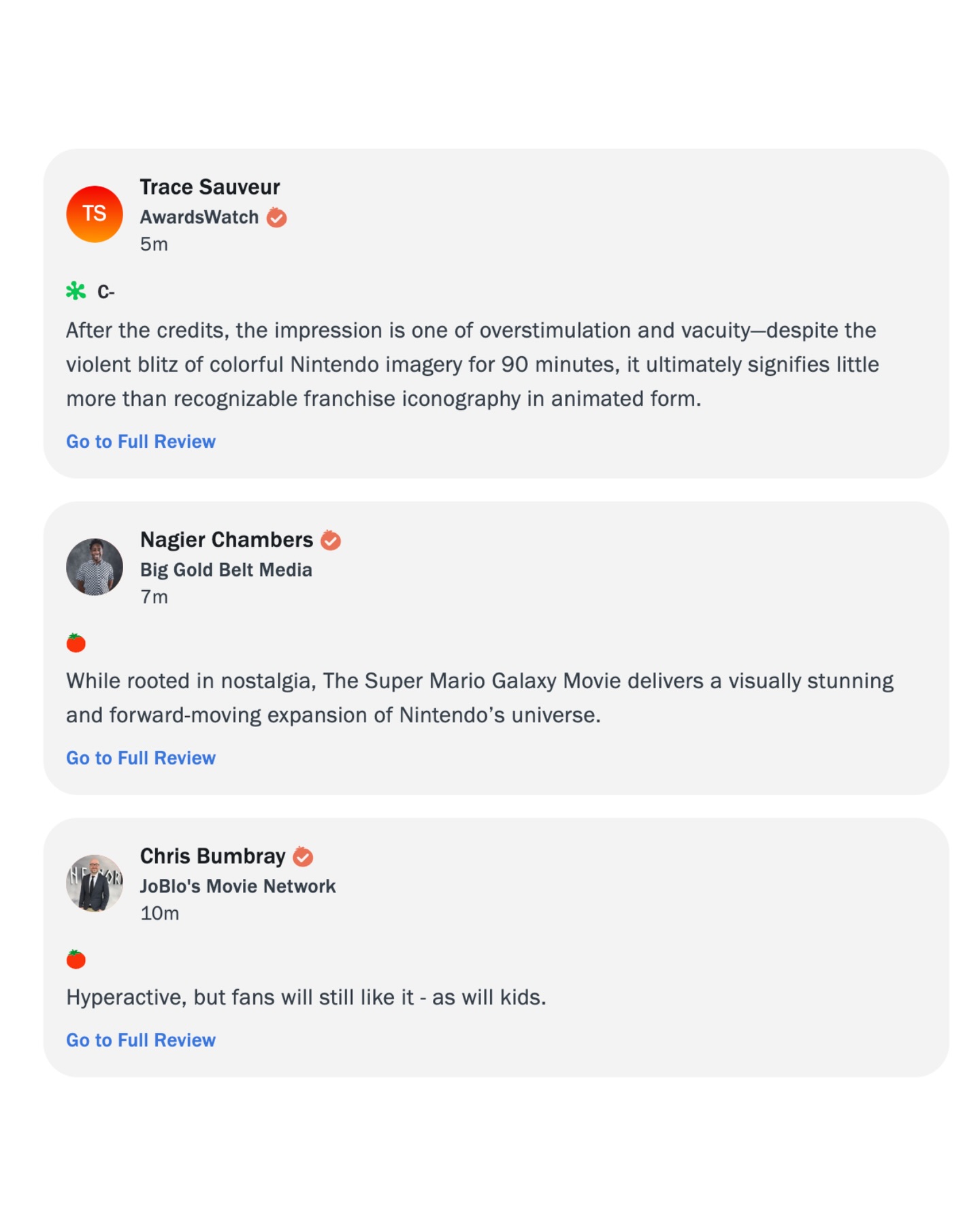Open Nagier Chambers' critic name
This screenshot has height=1224, width=980.
[x=227, y=540]
